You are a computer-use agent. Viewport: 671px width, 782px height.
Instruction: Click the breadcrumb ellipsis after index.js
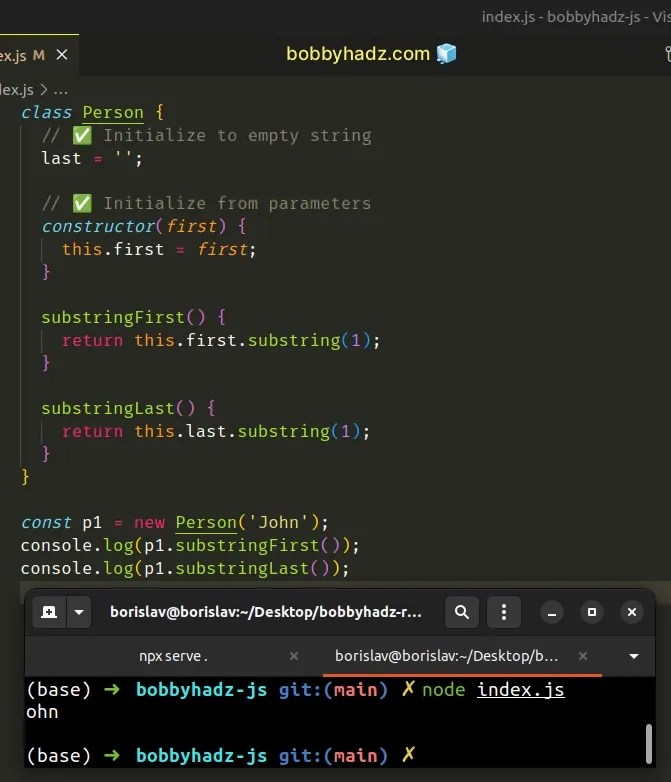tap(60, 90)
